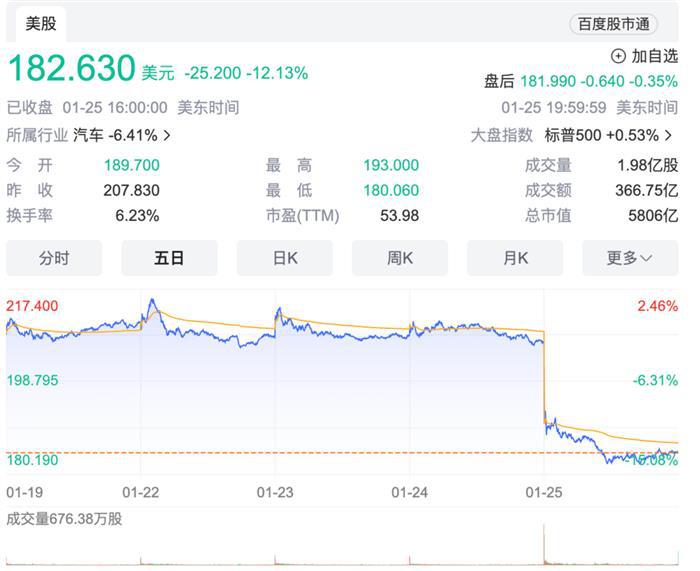Click the 01-23 date label on axis

pyautogui.click(x=274, y=492)
